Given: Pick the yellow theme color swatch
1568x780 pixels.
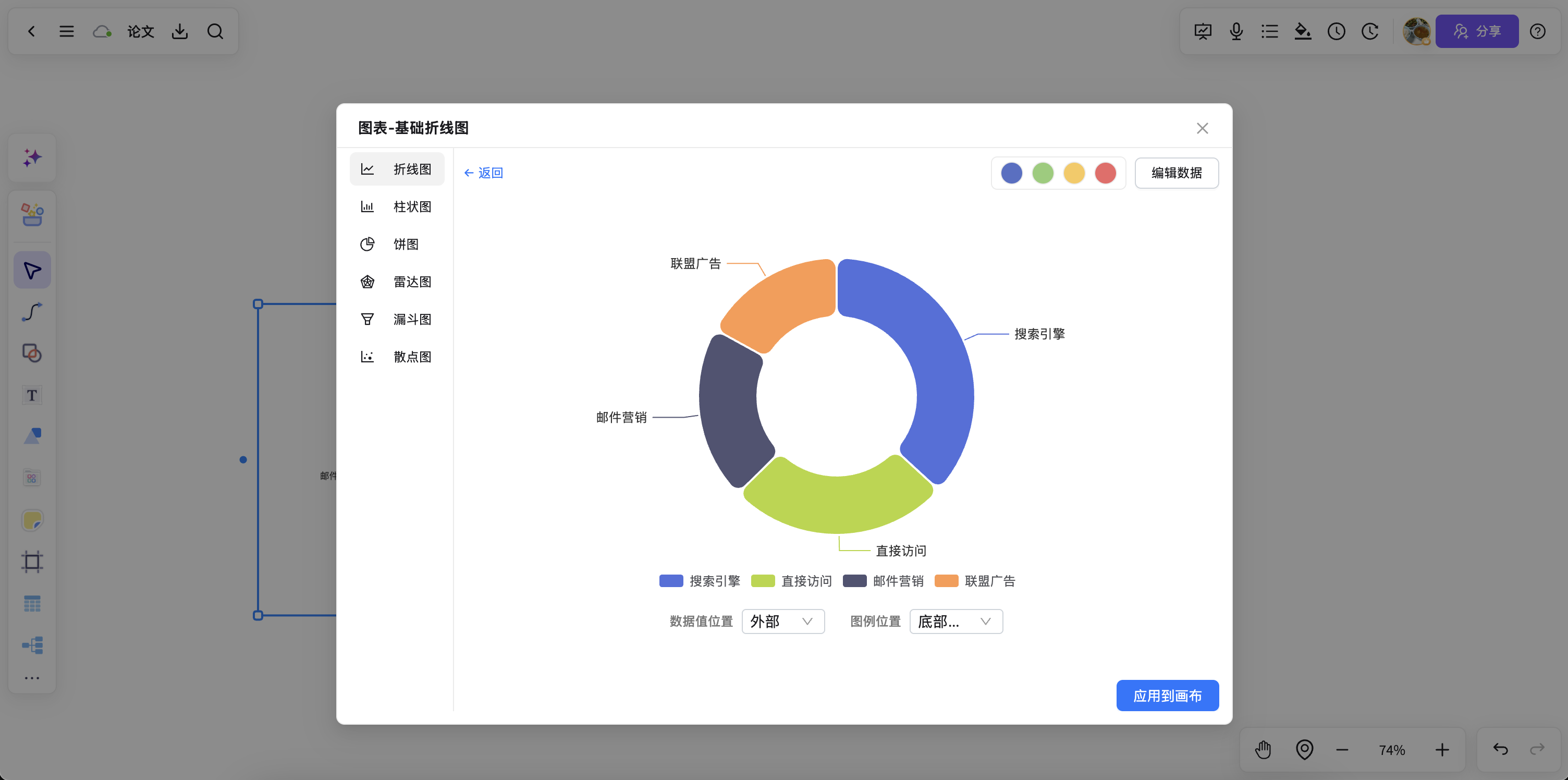Looking at the screenshot, I should 1074,173.
